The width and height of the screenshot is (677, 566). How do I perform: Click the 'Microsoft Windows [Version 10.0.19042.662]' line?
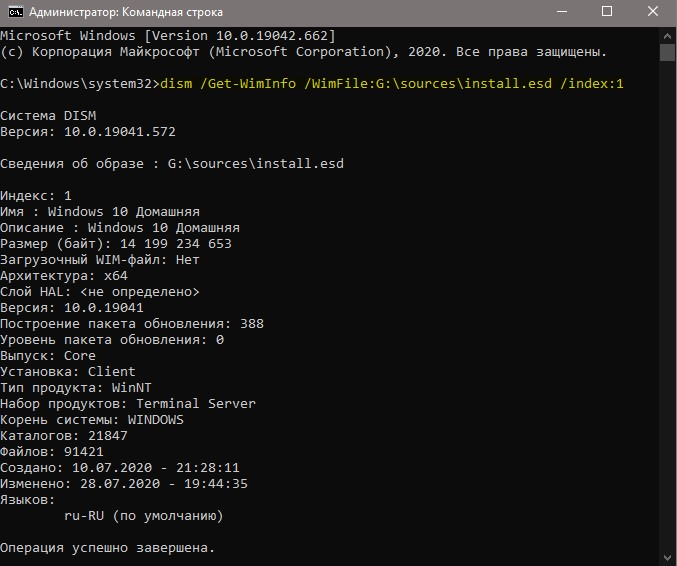coord(168,36)
